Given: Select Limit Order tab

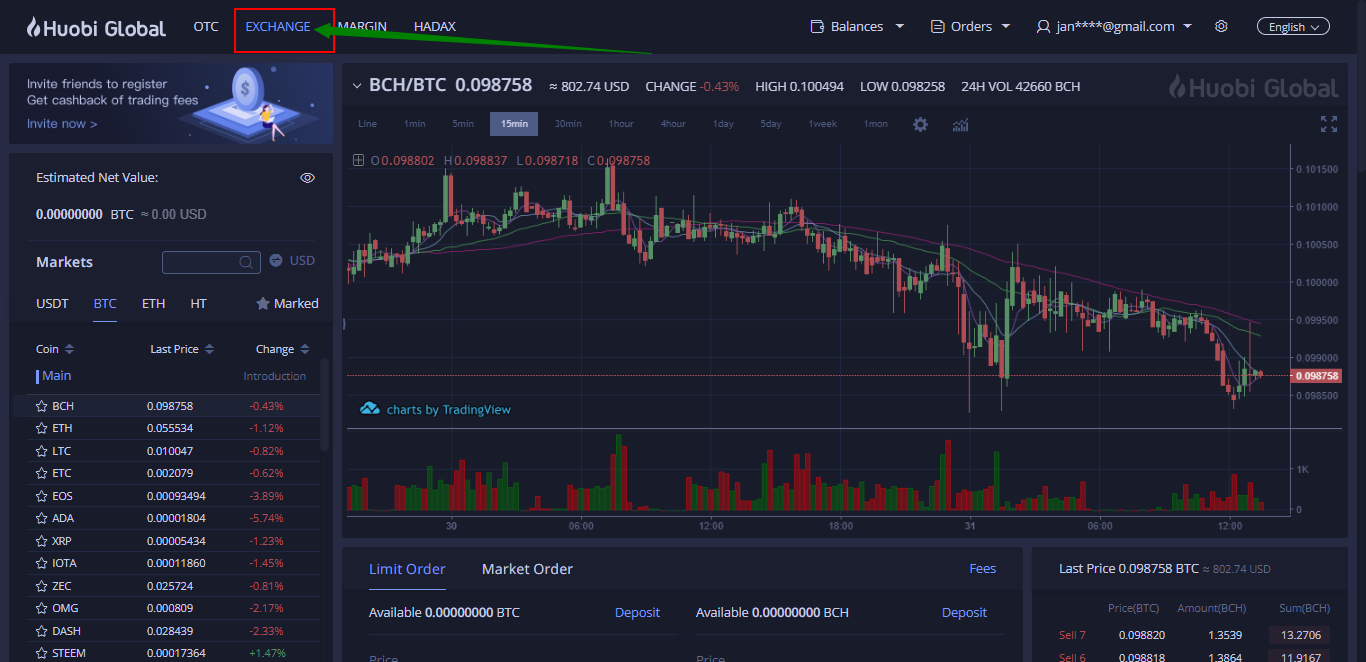Looking at the screenshot, I should pos(407,569).
